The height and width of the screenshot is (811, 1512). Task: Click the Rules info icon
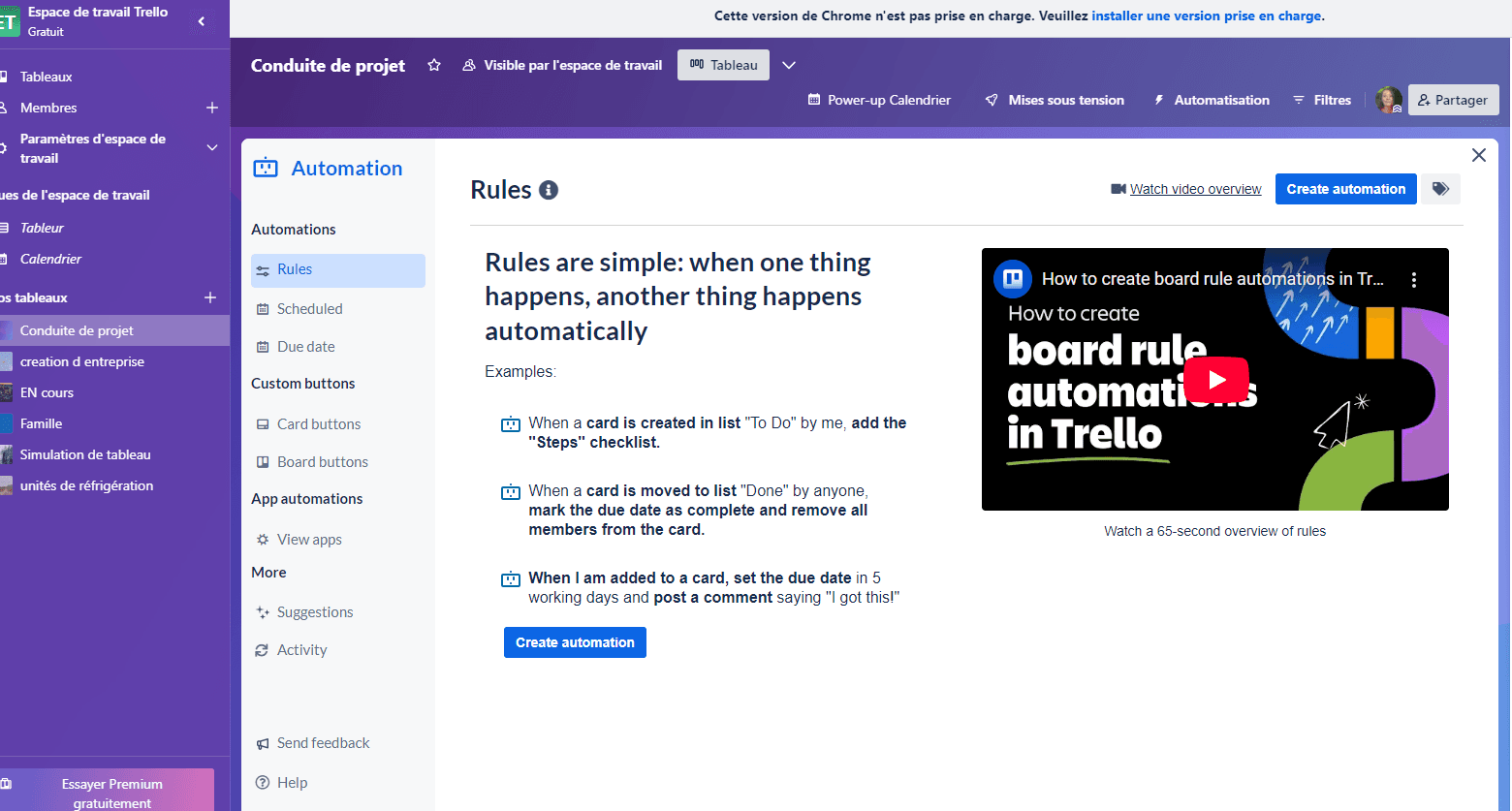click(x=549, y=190)
